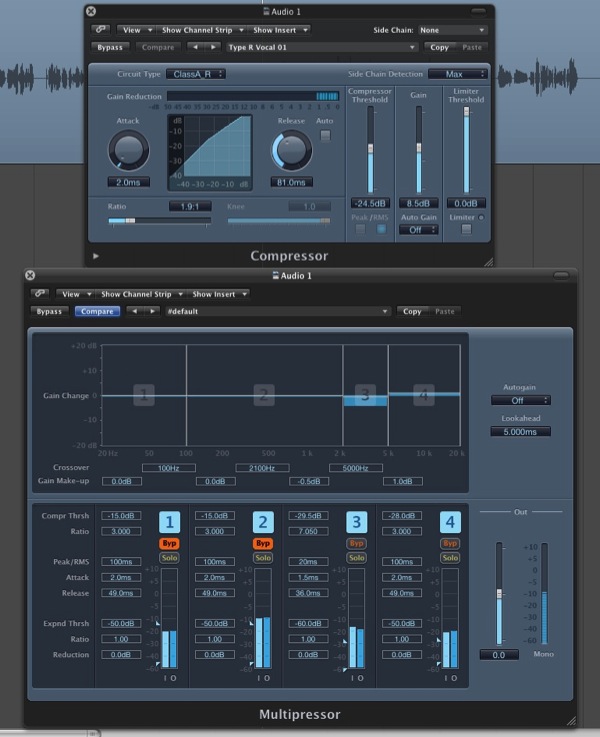Go to next preset in Multipressor window
This screenshot has width=600, height=737.
(x=152, y=311)
